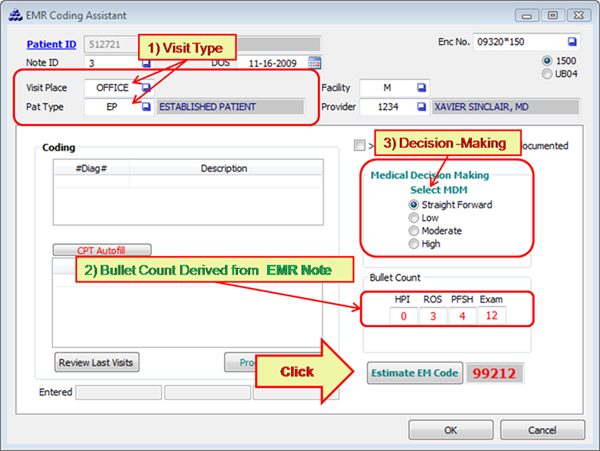
Task: Click the Exam bullet count field
Action: [491, 317]
